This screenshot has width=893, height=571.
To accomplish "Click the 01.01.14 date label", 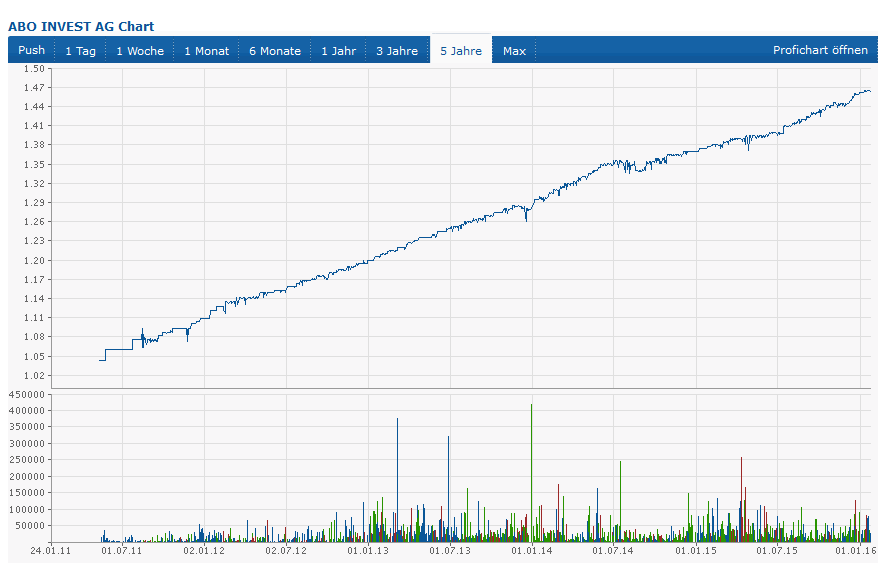I will pyautogui.click(x=532, y=551).
